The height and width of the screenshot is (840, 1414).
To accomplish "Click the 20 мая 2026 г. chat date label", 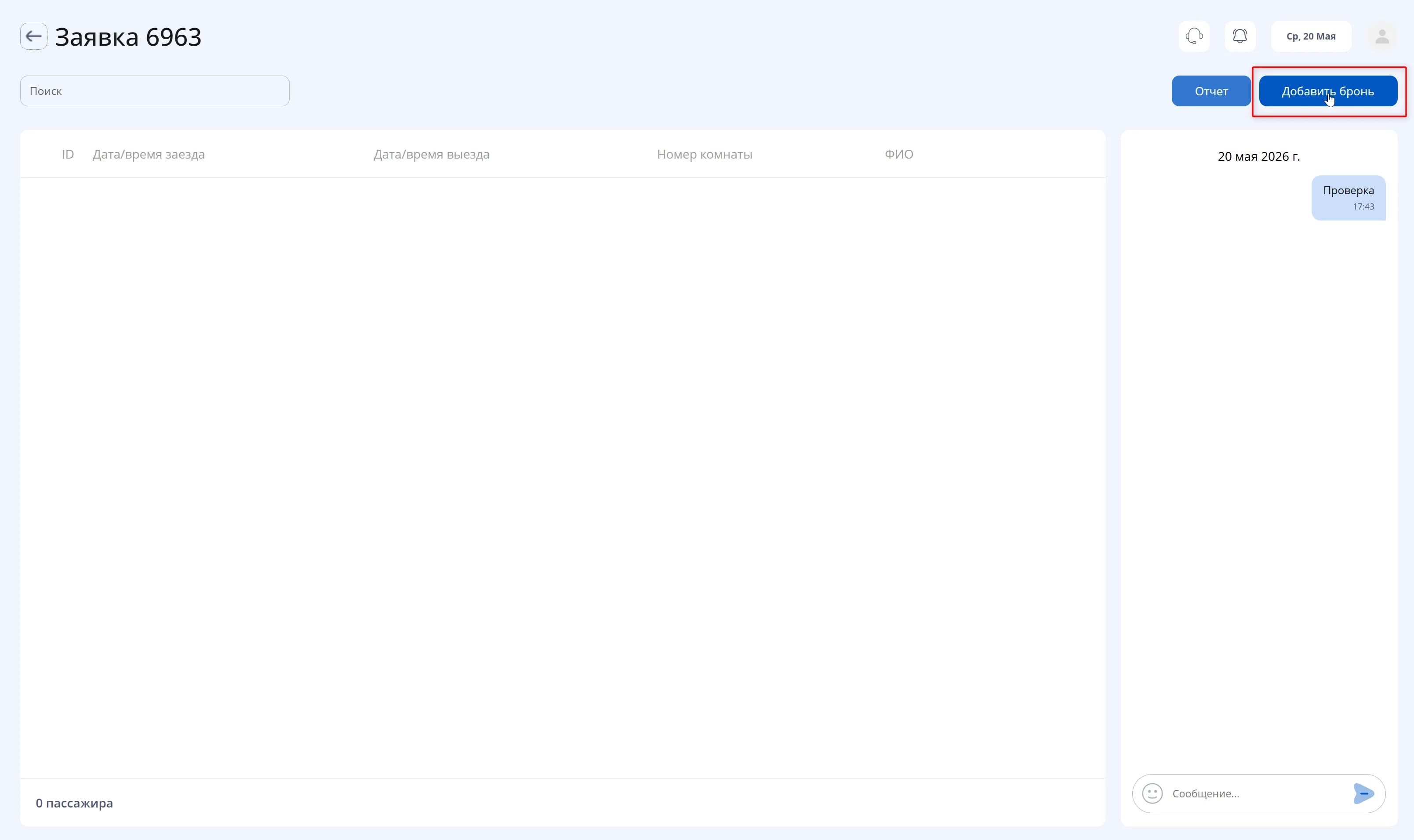I will (x=1258, y=156).
